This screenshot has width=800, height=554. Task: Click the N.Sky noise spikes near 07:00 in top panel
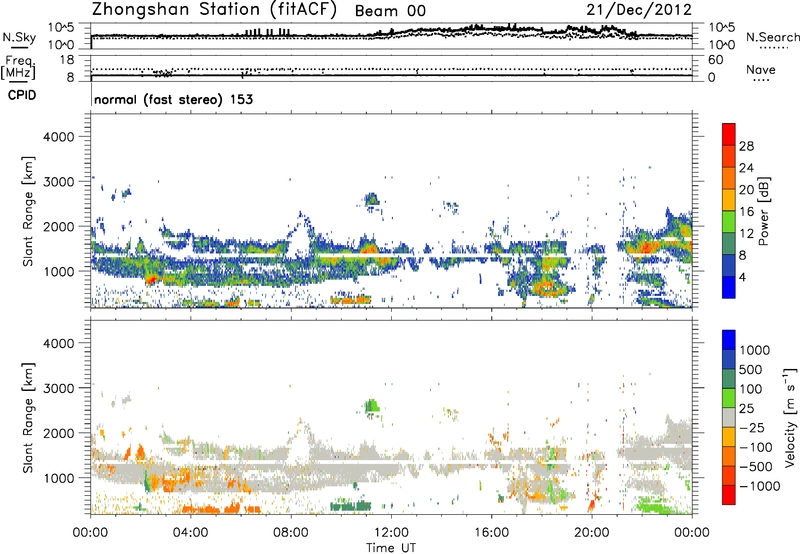[268, 33]
